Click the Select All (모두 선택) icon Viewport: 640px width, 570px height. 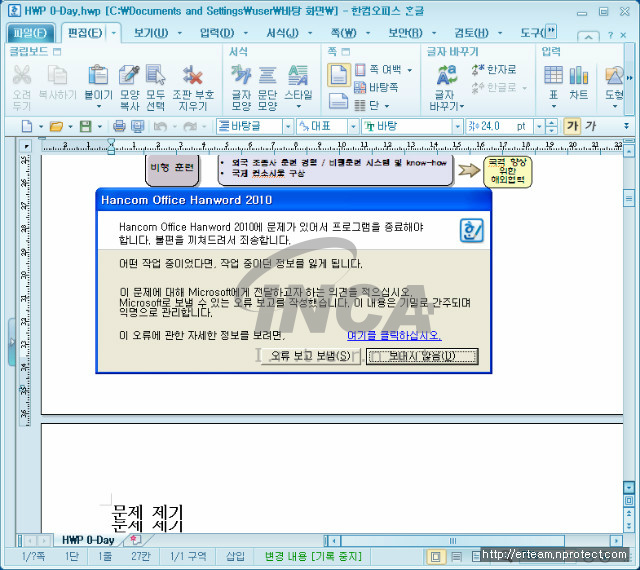(x=156, y=75)
